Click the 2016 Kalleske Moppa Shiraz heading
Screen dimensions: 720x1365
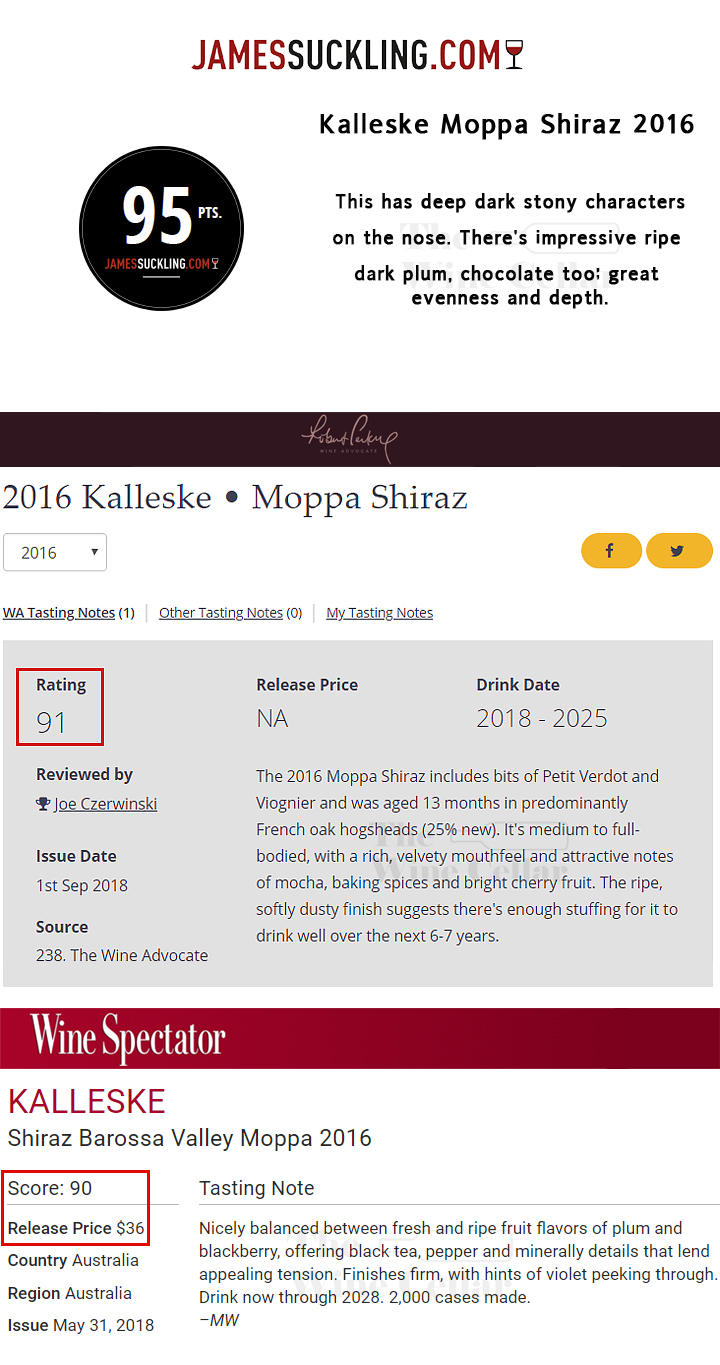[235, 497]
